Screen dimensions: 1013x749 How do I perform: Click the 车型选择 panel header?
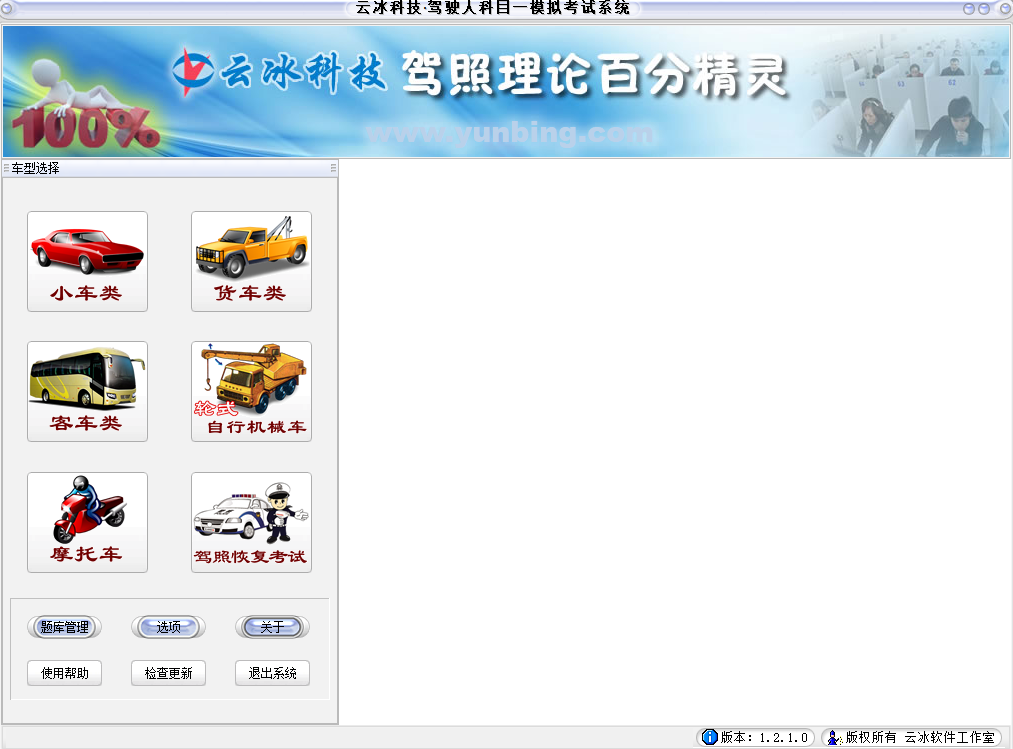[x=170, y=168]
